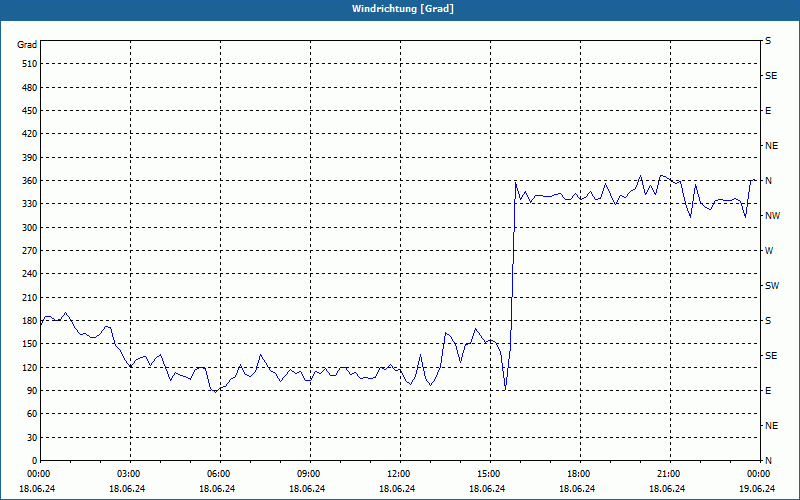
Task: Click the 15:00 time axis label
Action: (x=490, y=474)
